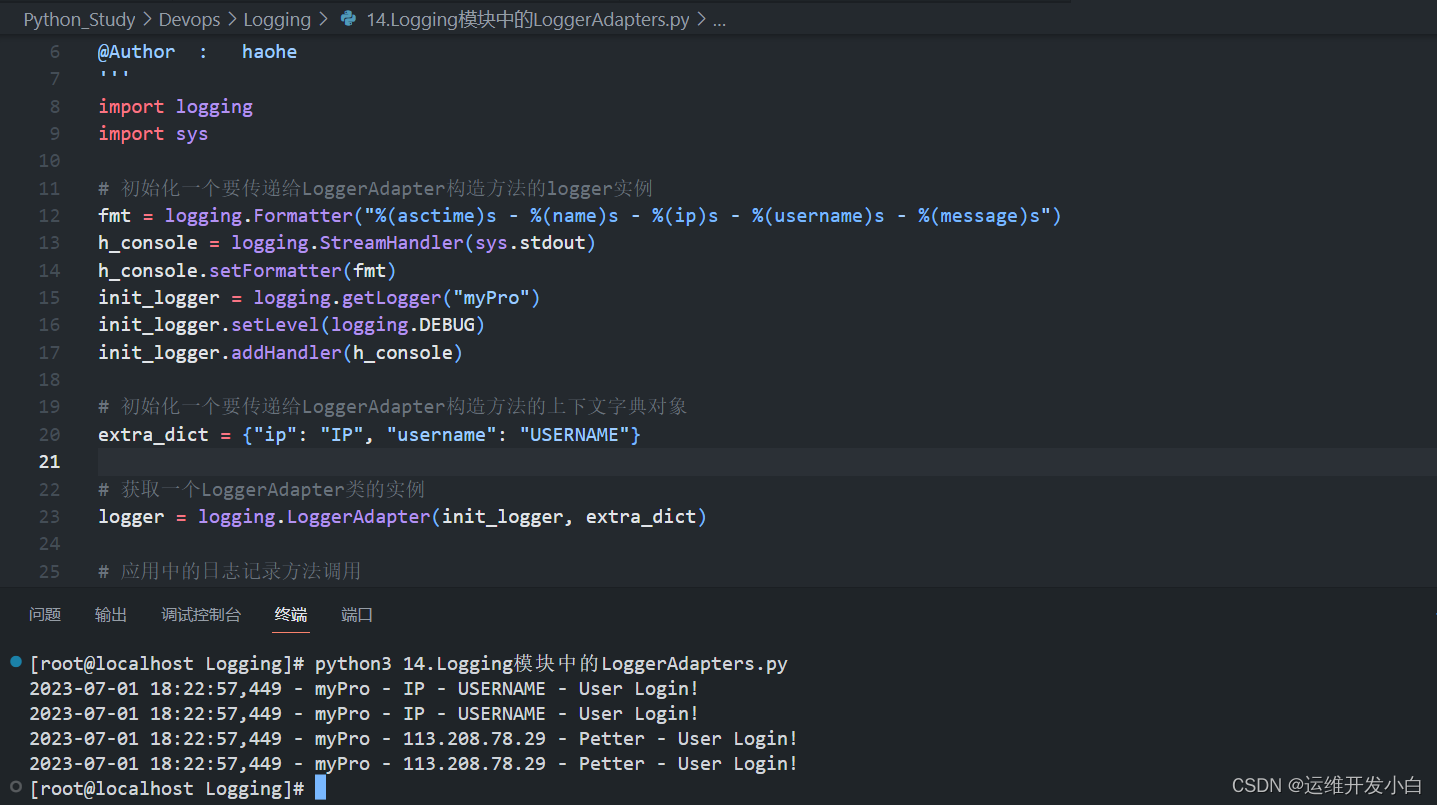Click the last '113.208.78.29 - Petter' output line
Image resolution: width=1437 pixels, height=805 pixels.
(413, 764)
